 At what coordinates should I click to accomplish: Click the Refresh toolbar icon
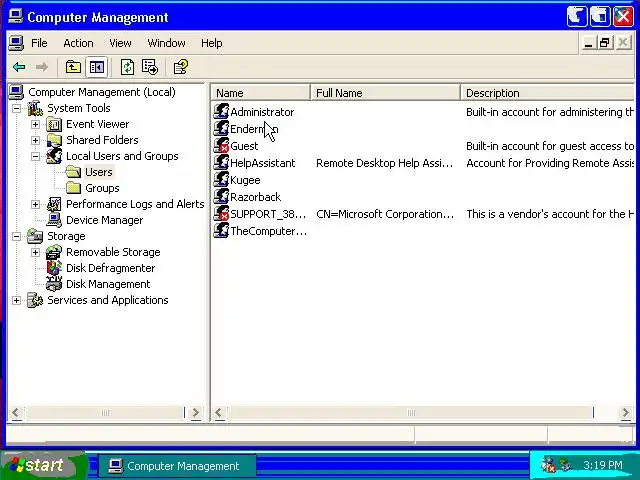point(127,67)
